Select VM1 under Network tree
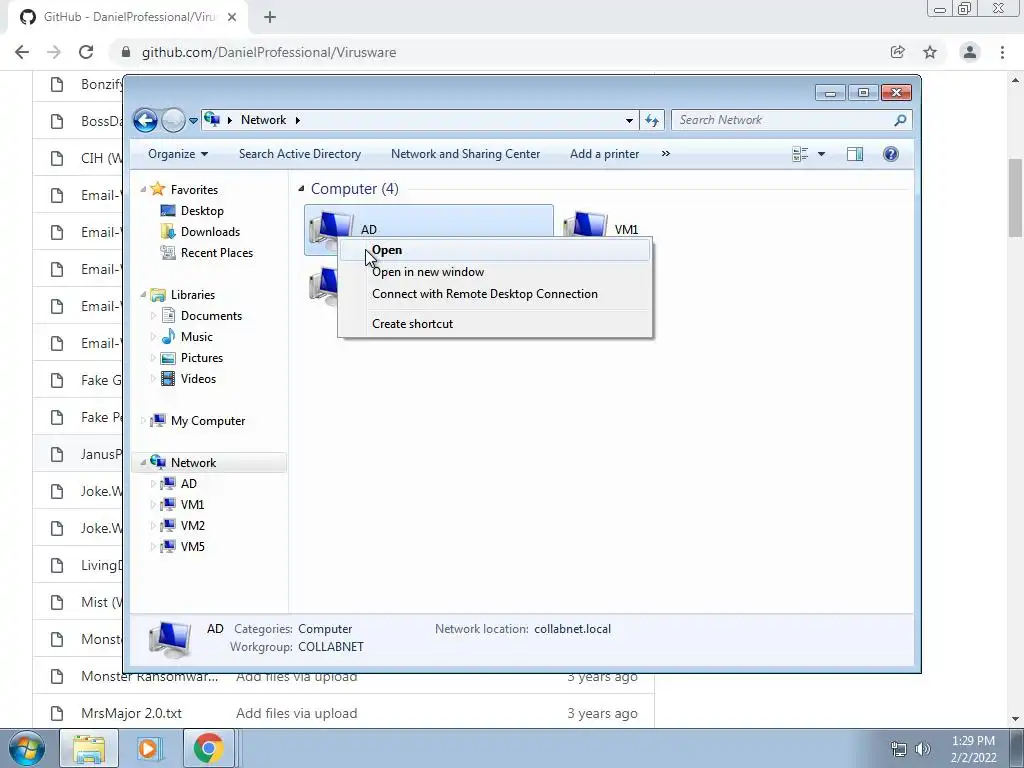Viewport: 1024px width, 768px height. pos(192,505)
